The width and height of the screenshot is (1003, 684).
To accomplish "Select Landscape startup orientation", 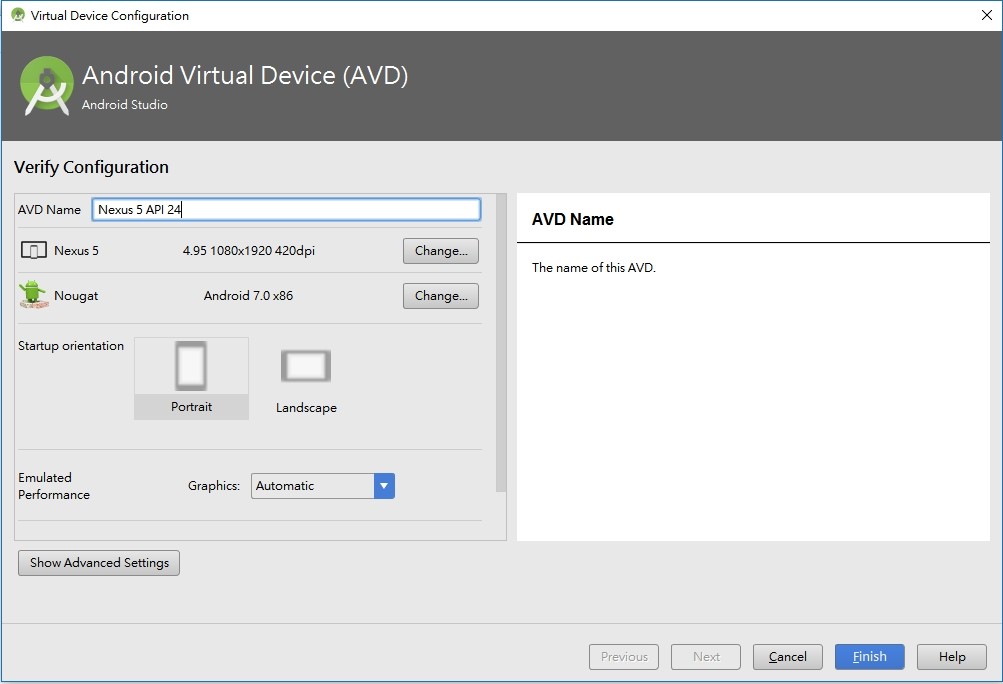I will [306, 380].
